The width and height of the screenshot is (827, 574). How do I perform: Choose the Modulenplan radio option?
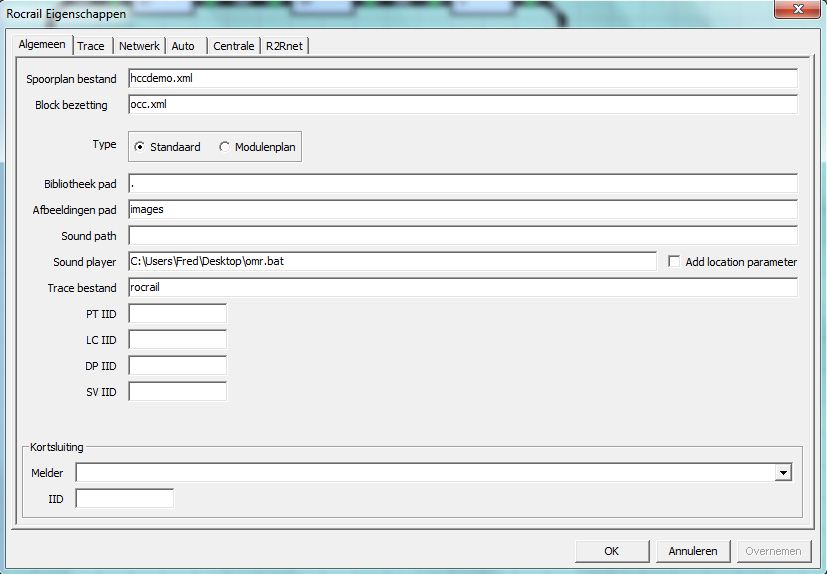point(225,147)
